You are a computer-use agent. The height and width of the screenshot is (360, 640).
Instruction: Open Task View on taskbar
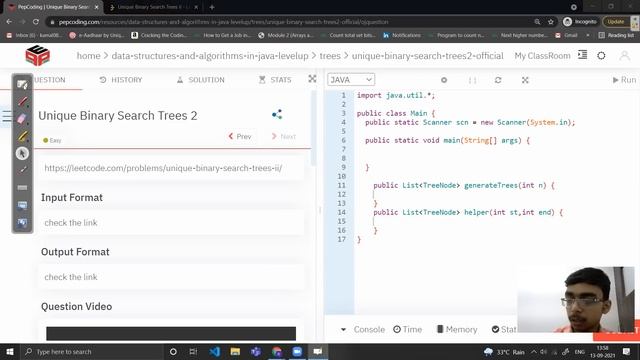click(x=193, y=351)
